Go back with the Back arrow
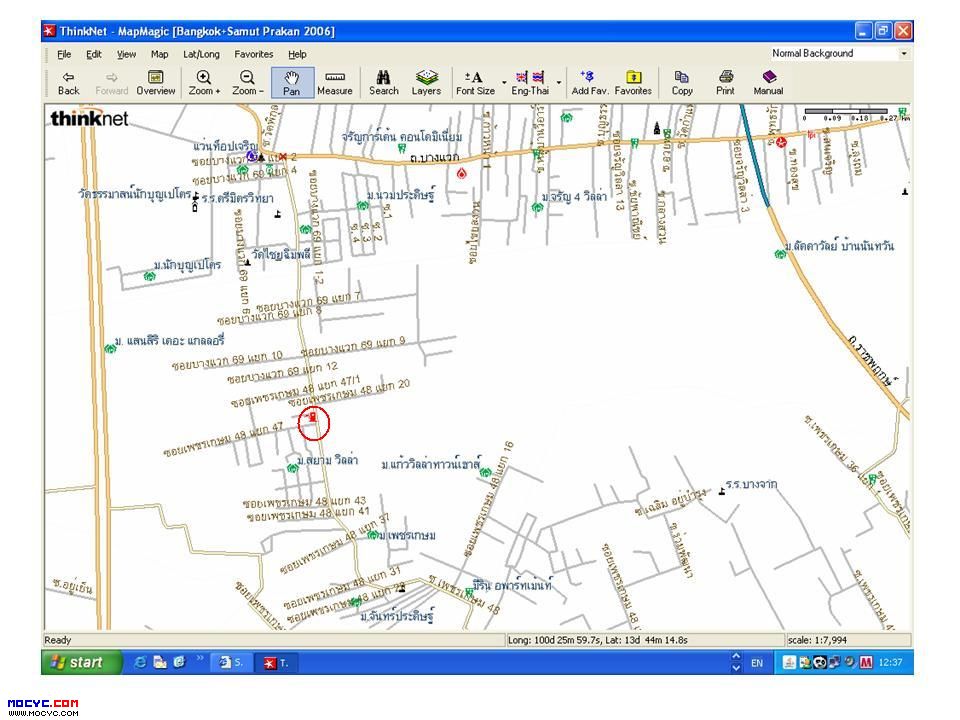 pyautogui.click(x=68, y=83)
